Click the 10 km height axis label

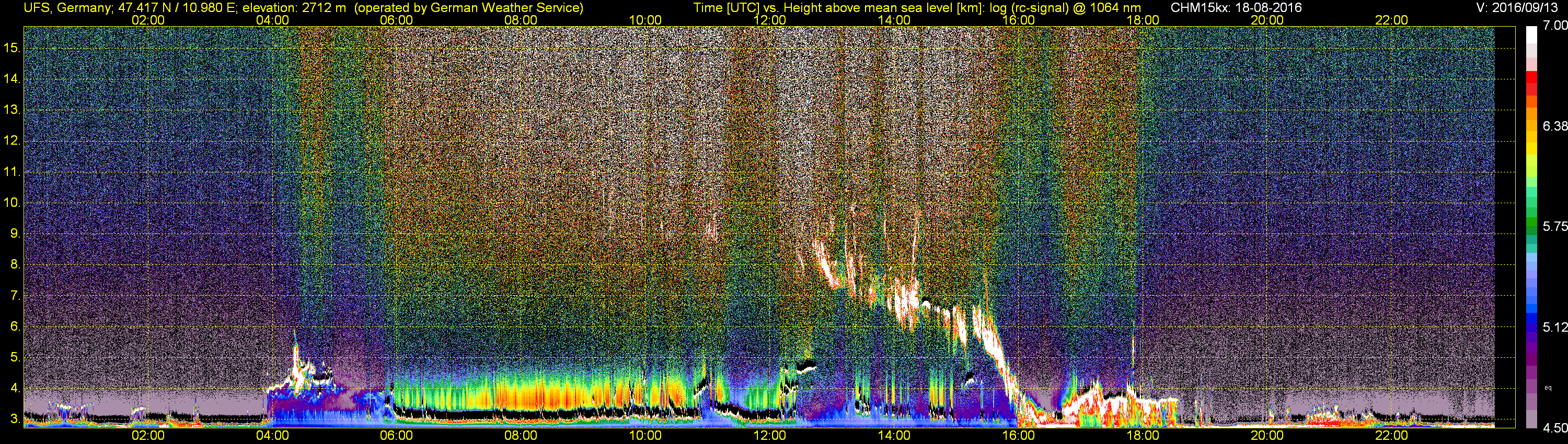click(x=12, y=203)
